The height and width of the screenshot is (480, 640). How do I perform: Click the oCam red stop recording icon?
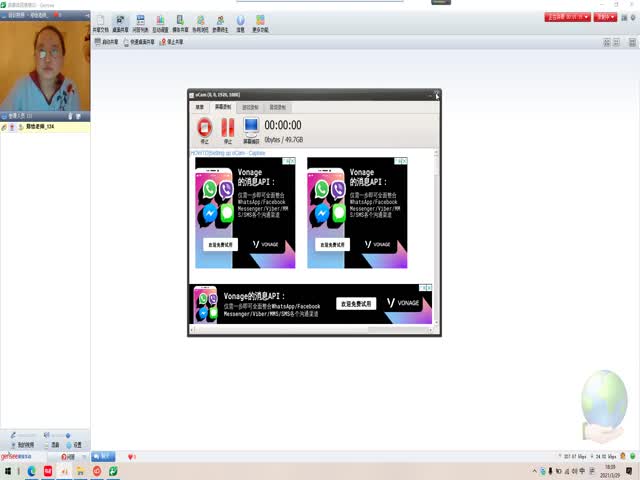tap(204, 127)
